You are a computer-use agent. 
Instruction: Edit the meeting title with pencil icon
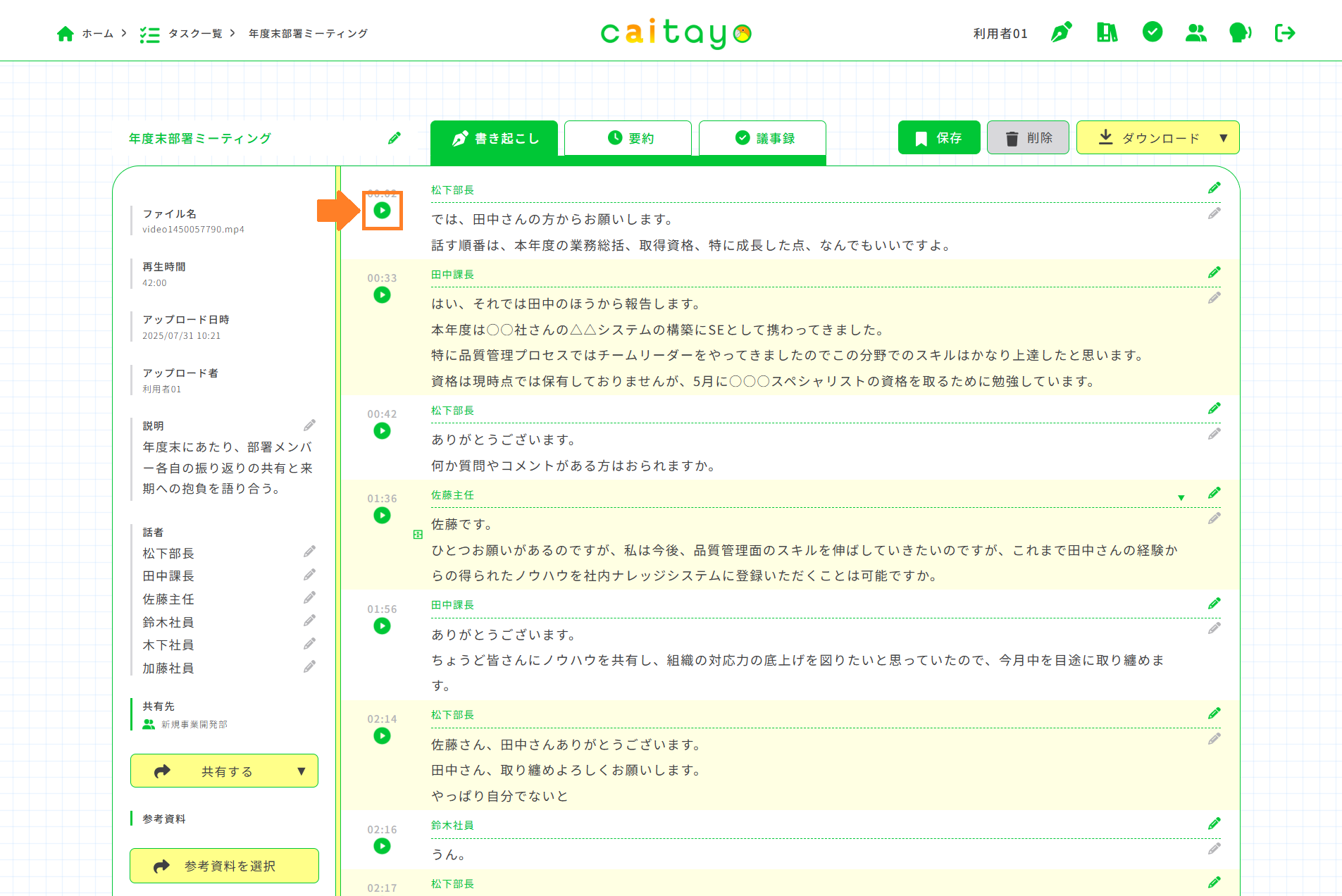[394, 138]
